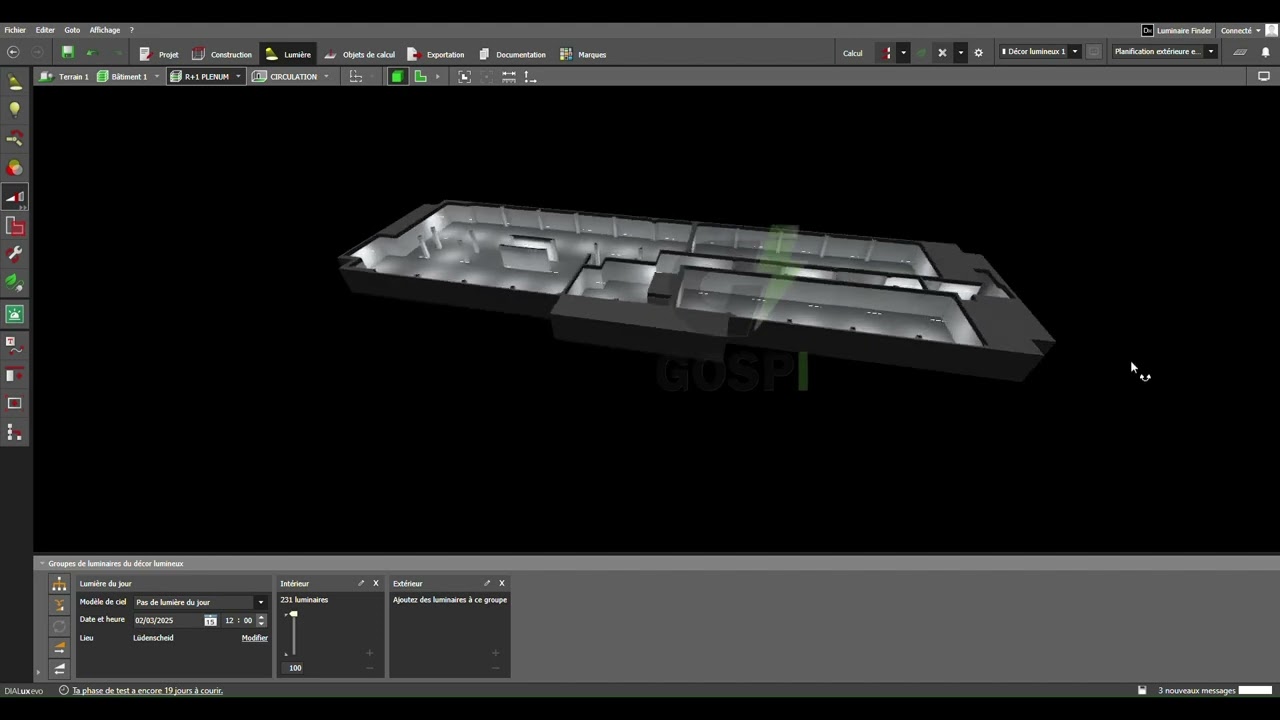
Task: Toggle the surface icon next to Planification extérieure
Action: pyautogui.click(x=1240, y=52)
